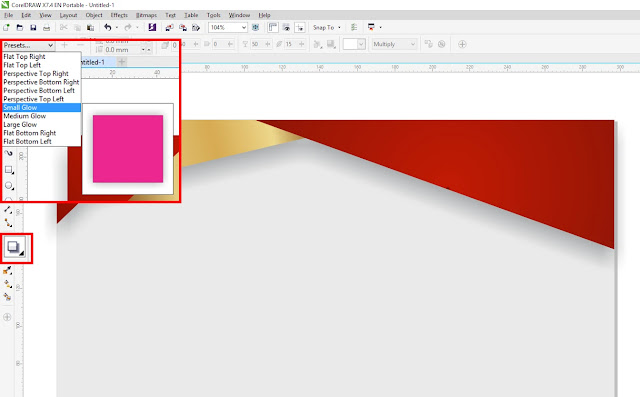640x397 pixels.
Task: Choose Perspective Top Right preset
Action: [41, 73]
